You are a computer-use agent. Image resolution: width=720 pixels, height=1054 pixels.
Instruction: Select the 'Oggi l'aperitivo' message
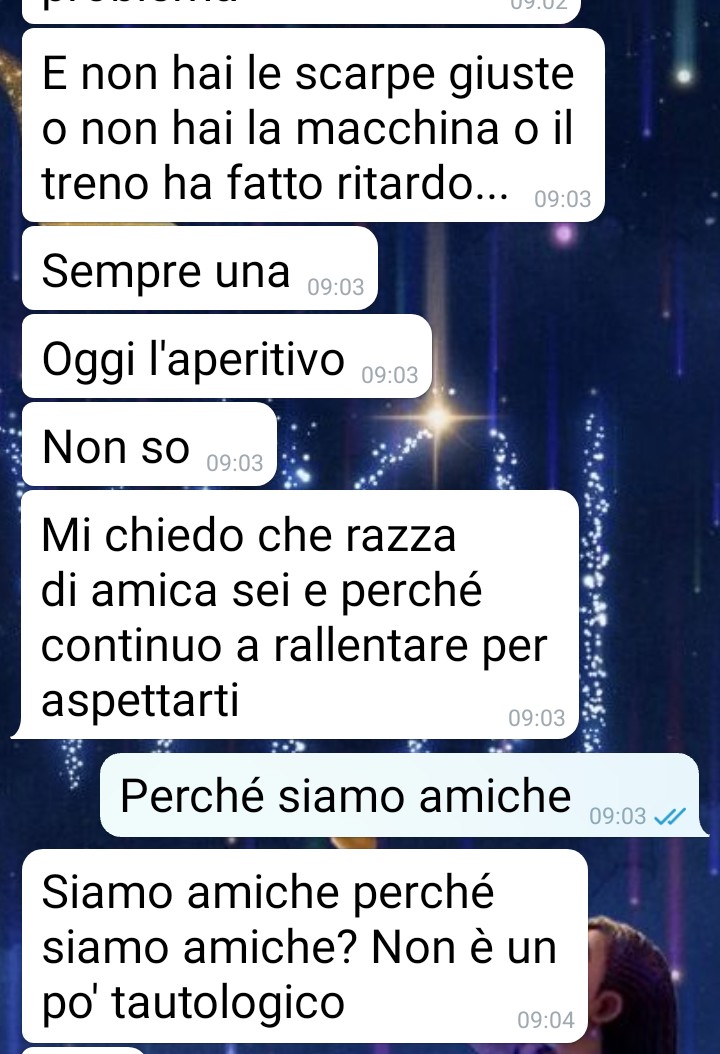pos(227,356)
